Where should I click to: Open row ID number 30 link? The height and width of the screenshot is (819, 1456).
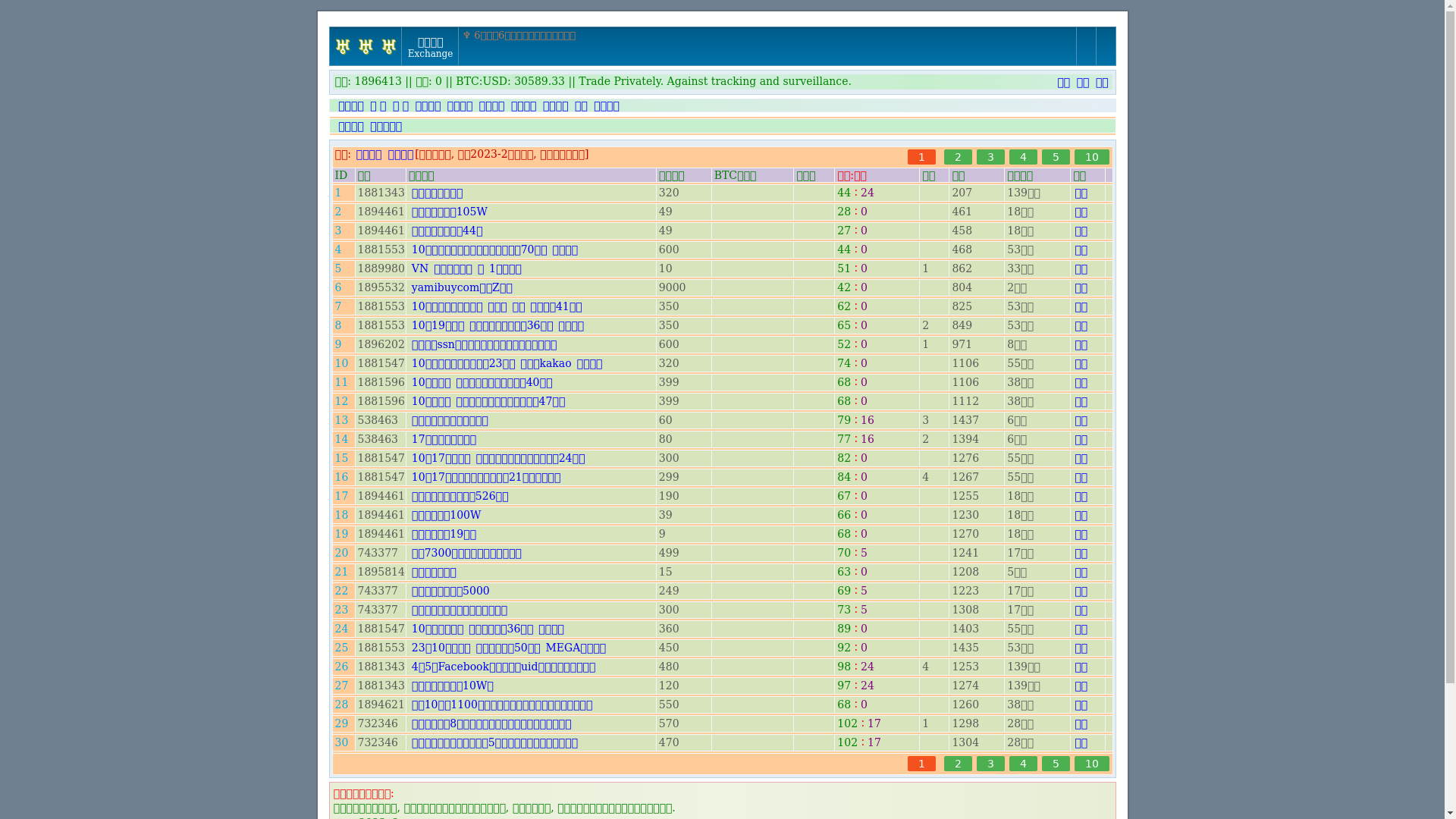341,742
